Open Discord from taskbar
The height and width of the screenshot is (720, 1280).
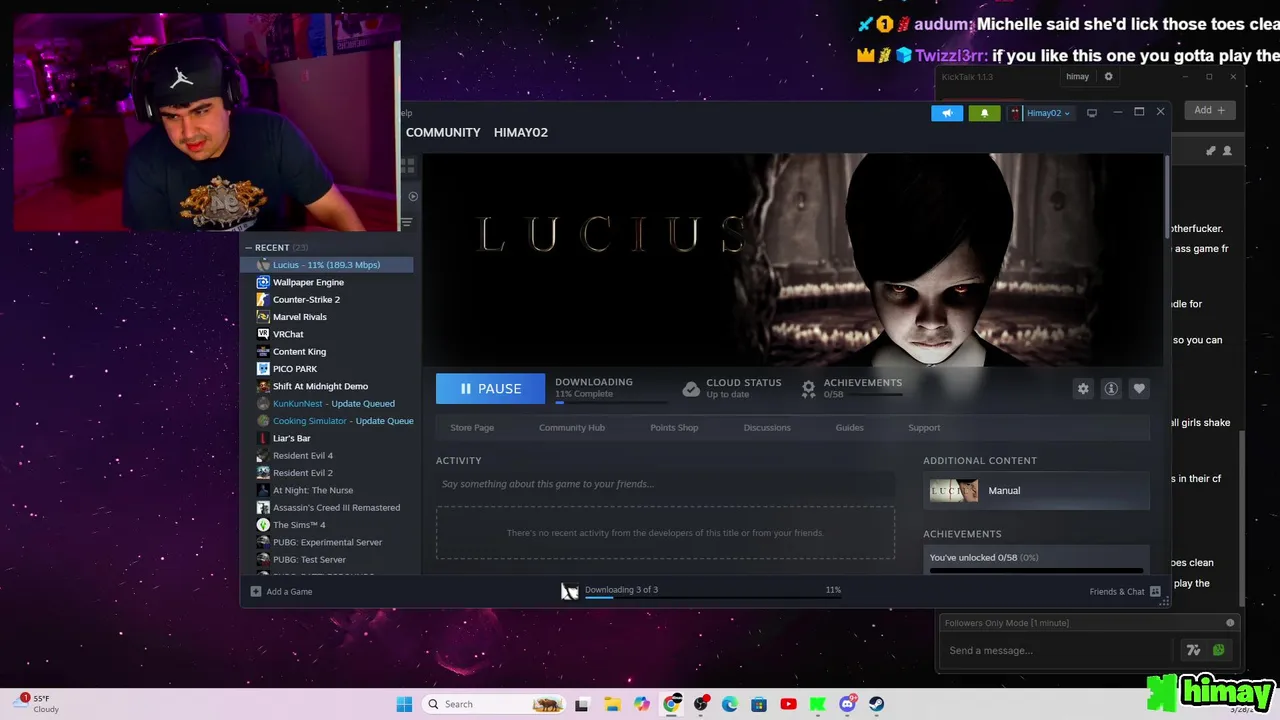848,704
